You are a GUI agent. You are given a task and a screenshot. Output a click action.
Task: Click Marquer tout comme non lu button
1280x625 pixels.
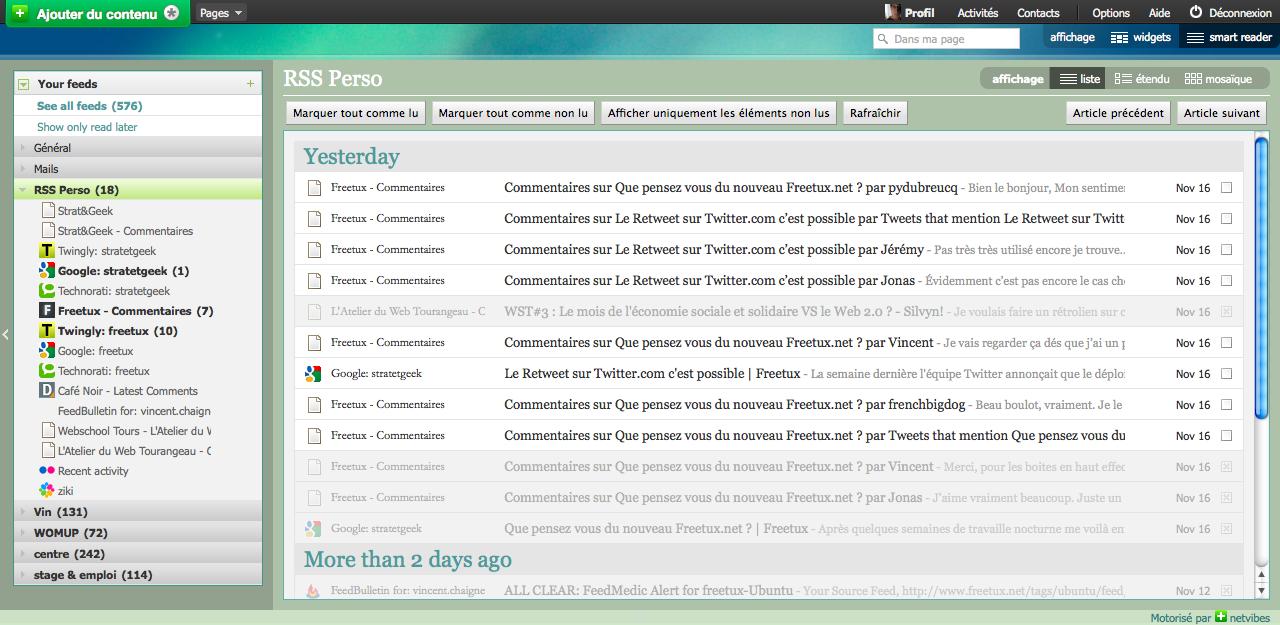pos(513,113)
